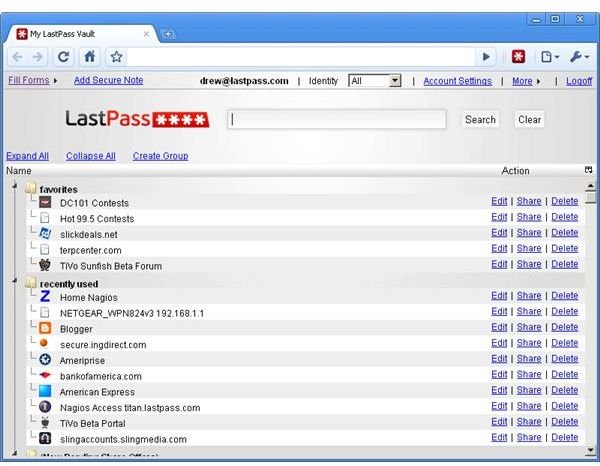Click the LastPass logo
Screen dimensions: 600x466
coord(137,119)
